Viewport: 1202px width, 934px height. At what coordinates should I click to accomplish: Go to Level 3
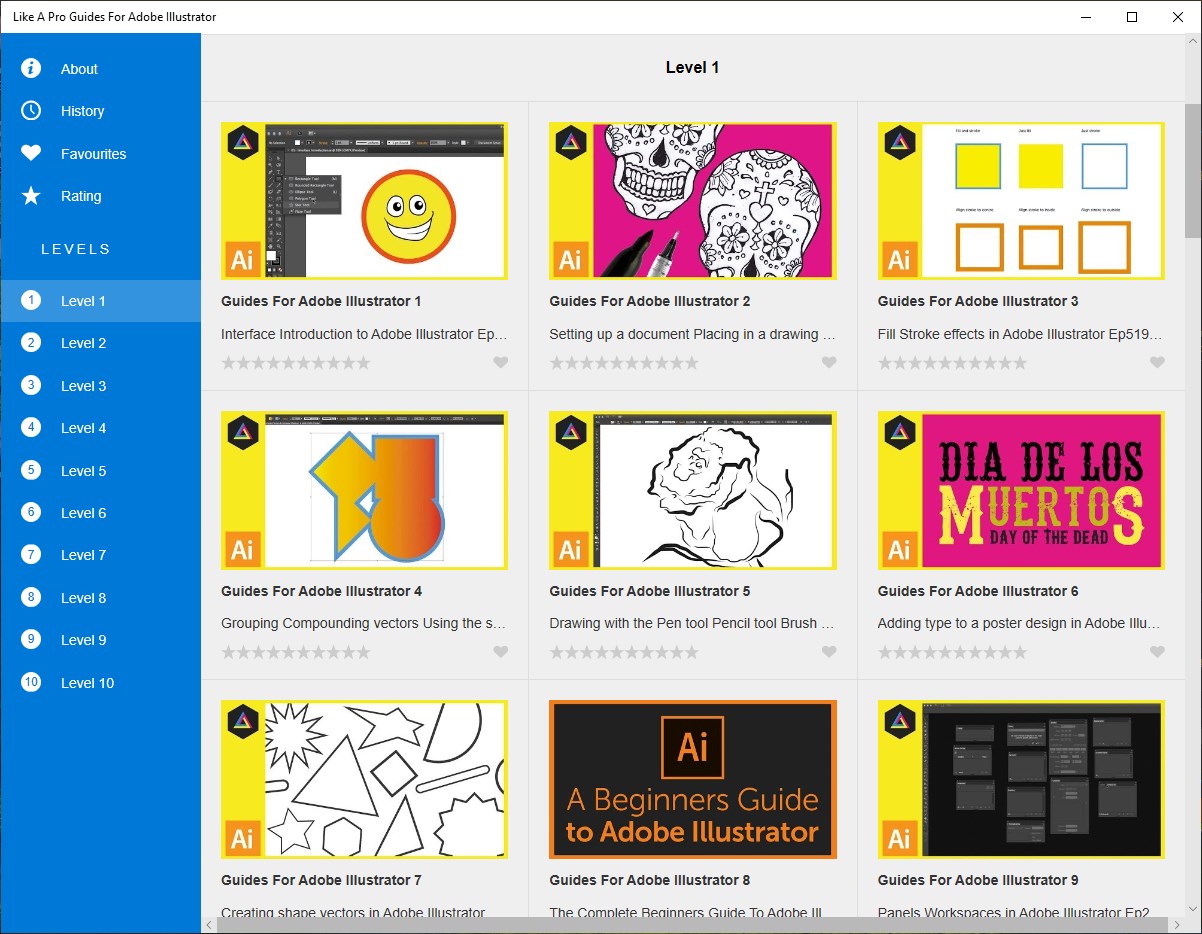click(x=100, y=386)
